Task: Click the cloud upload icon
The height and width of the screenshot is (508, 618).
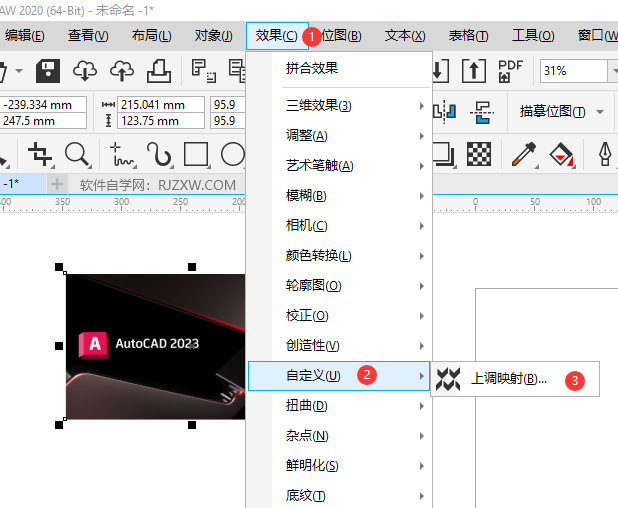Action: click(x=122, y=71)
